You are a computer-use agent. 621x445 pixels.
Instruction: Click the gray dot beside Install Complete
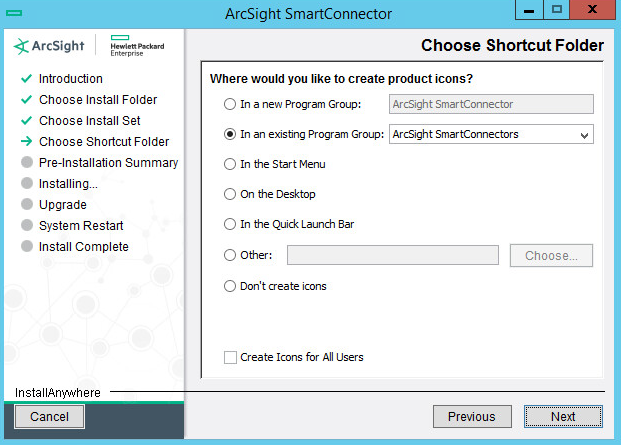click(27, 246)
